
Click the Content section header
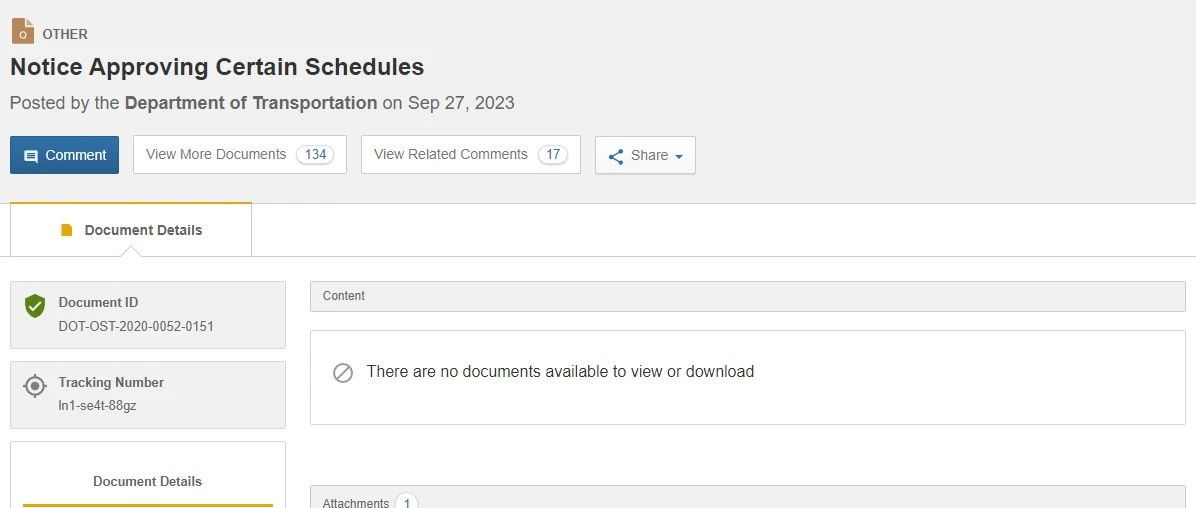click(747, 296)
